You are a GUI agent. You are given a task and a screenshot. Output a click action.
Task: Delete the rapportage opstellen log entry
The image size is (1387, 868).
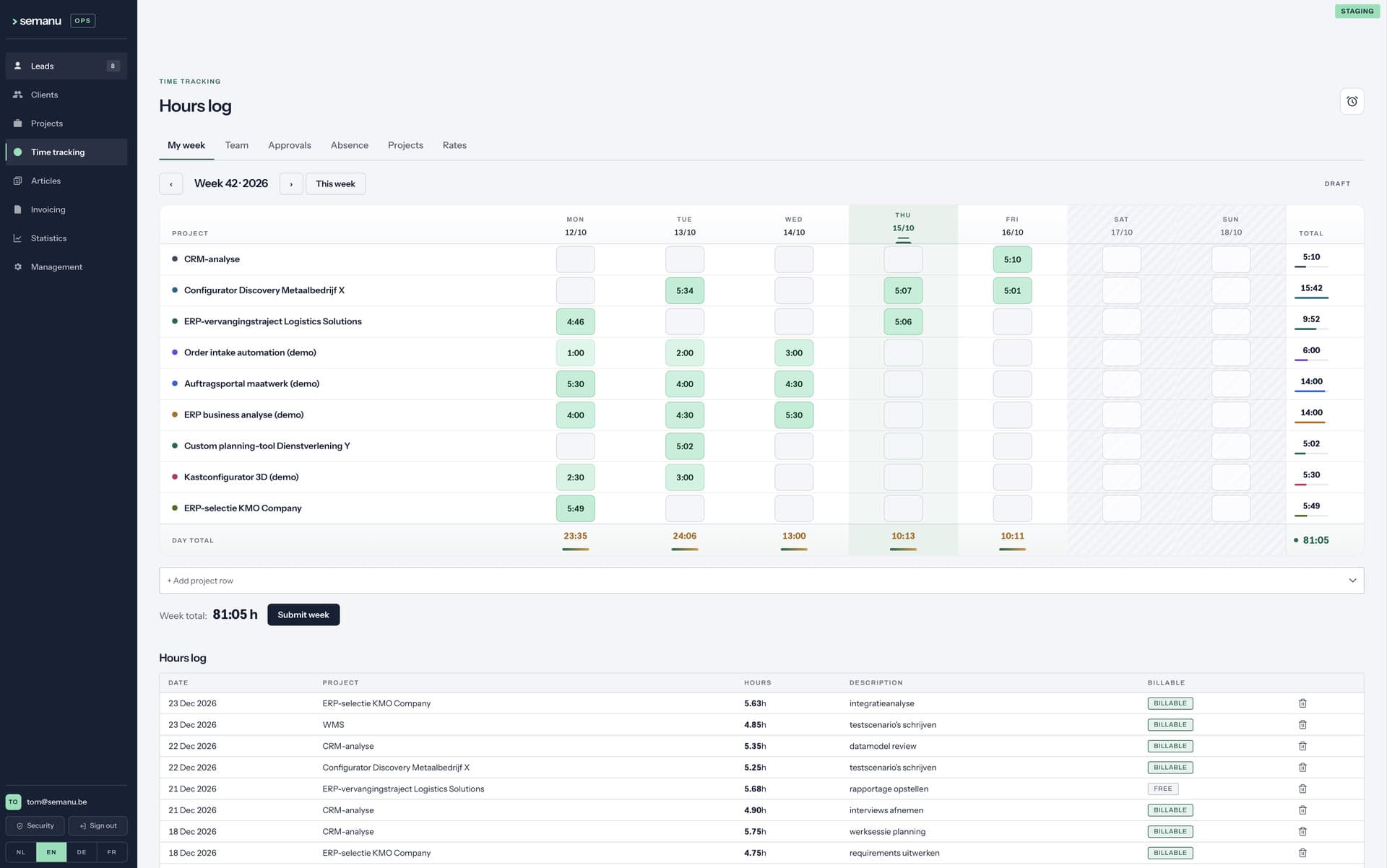click(1302, 789)
